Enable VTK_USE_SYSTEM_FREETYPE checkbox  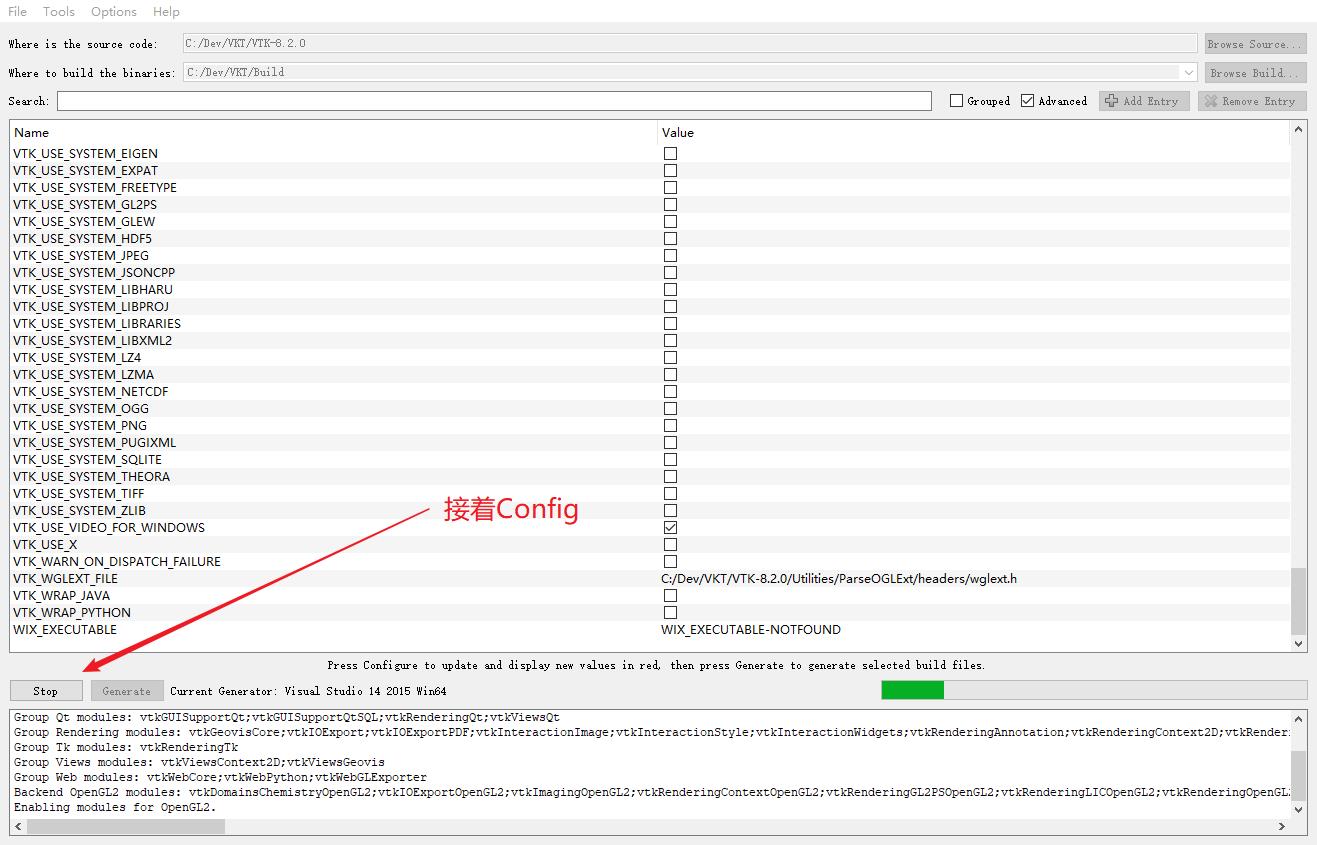(x=670, y=188)
